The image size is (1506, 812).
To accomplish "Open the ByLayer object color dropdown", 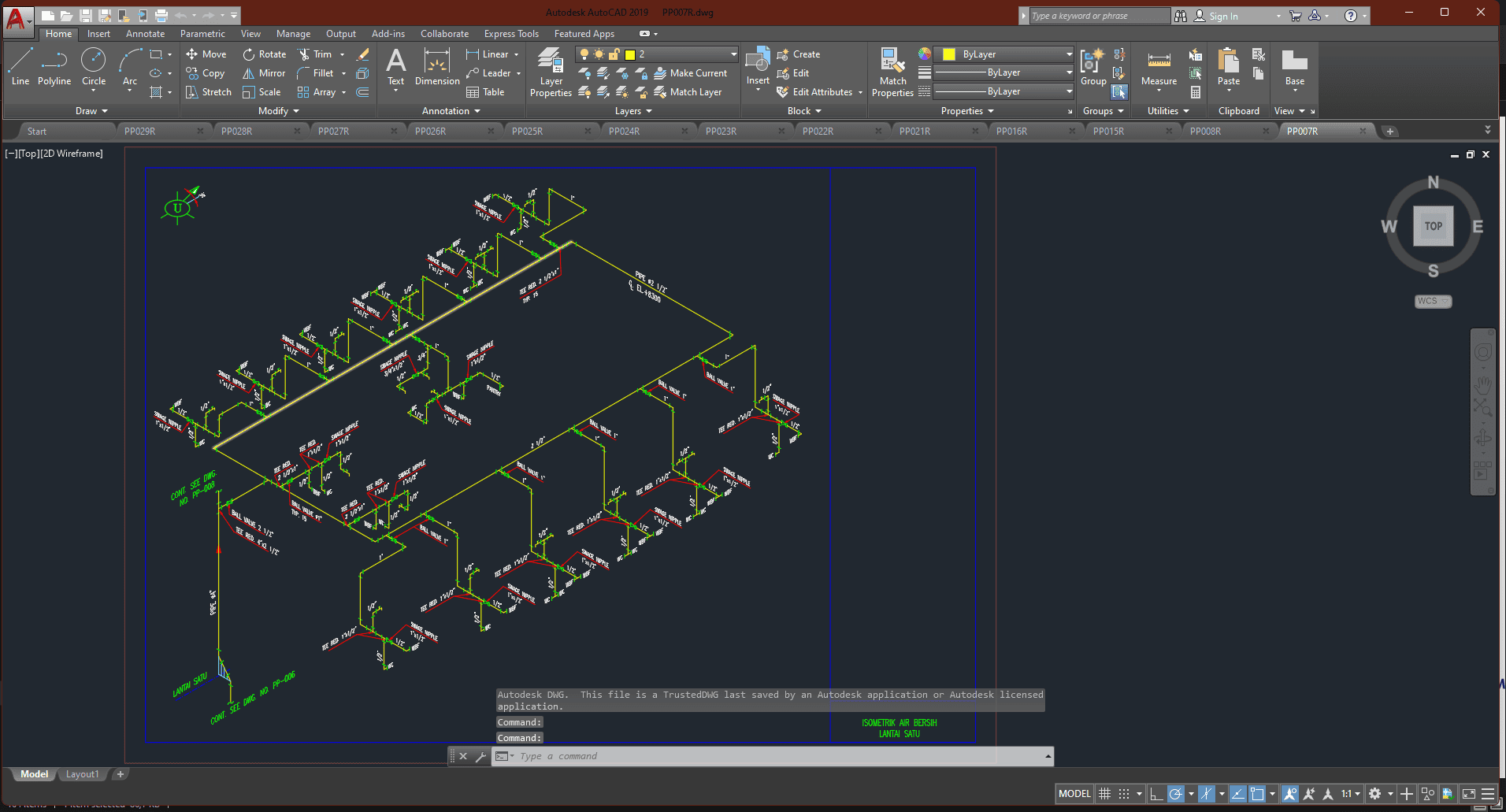I will coord(1068,54).
